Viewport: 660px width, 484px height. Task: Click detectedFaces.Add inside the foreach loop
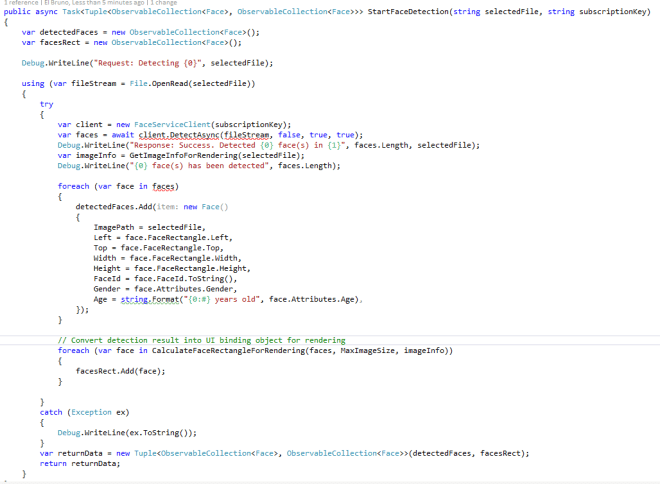click(x=106, y=206)
